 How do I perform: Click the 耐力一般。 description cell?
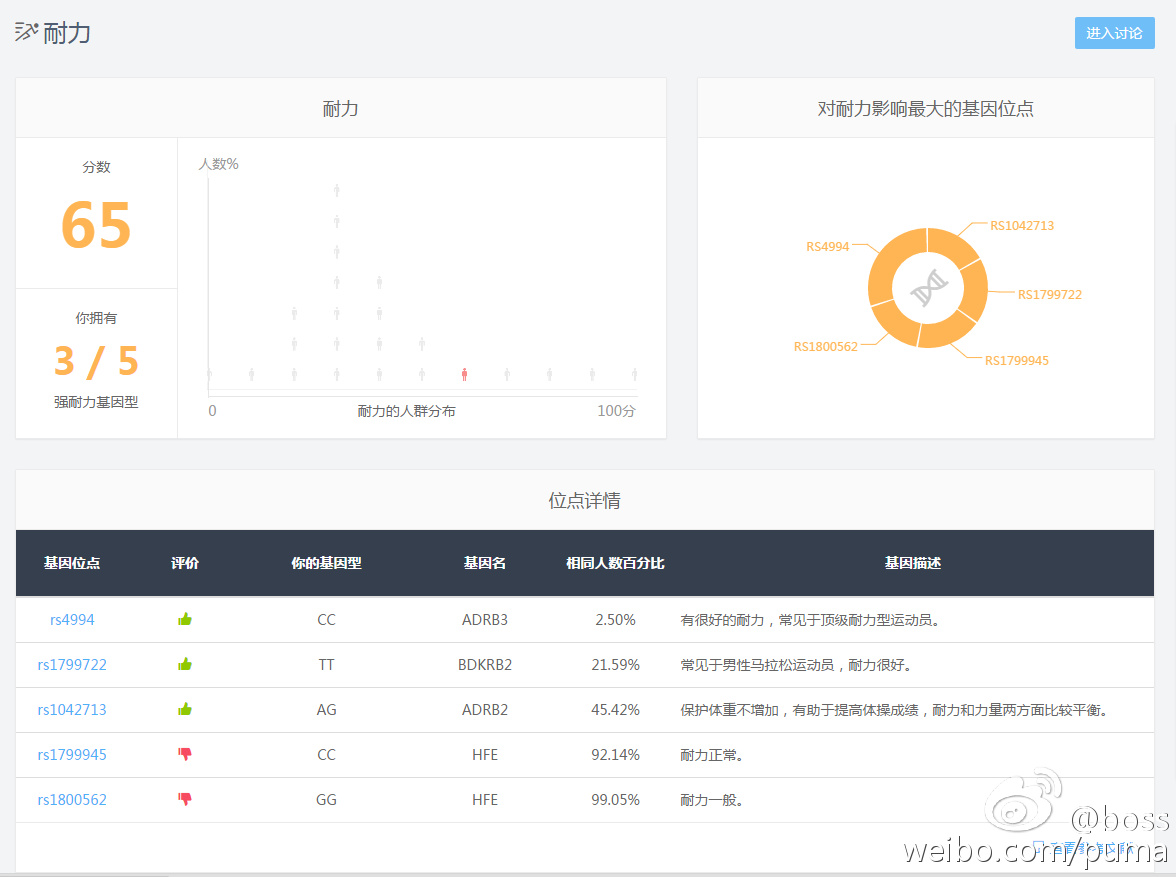click(x=712, y=800)
